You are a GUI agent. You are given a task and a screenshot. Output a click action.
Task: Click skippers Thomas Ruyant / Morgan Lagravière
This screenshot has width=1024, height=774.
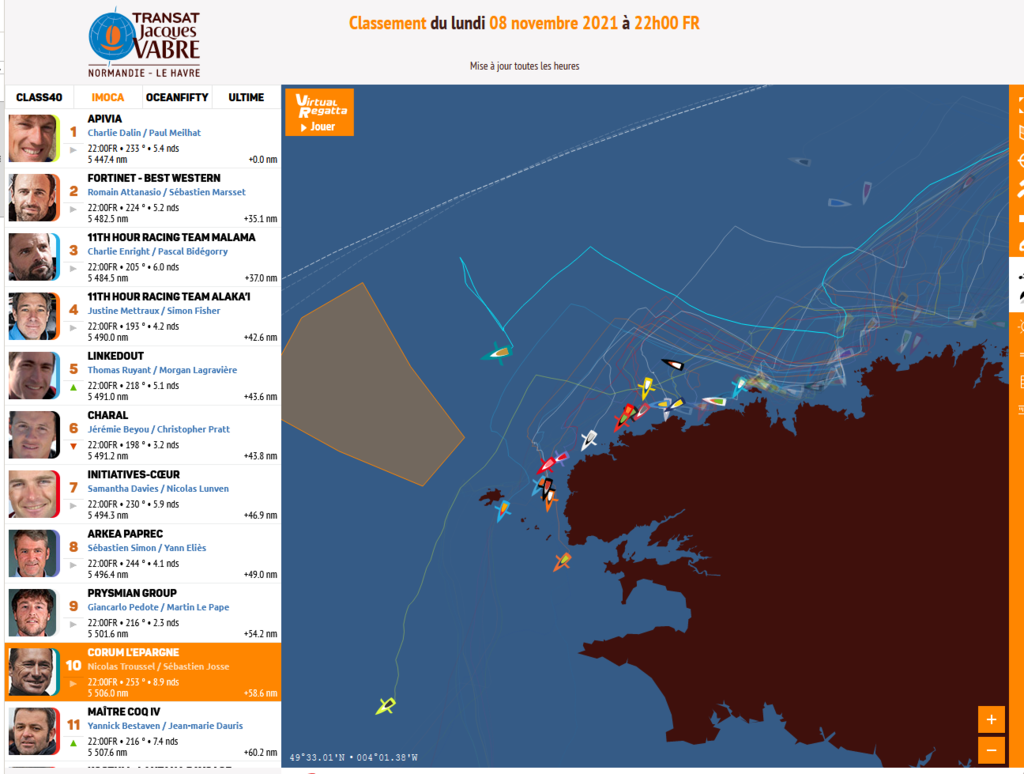[x=163, y=370]
